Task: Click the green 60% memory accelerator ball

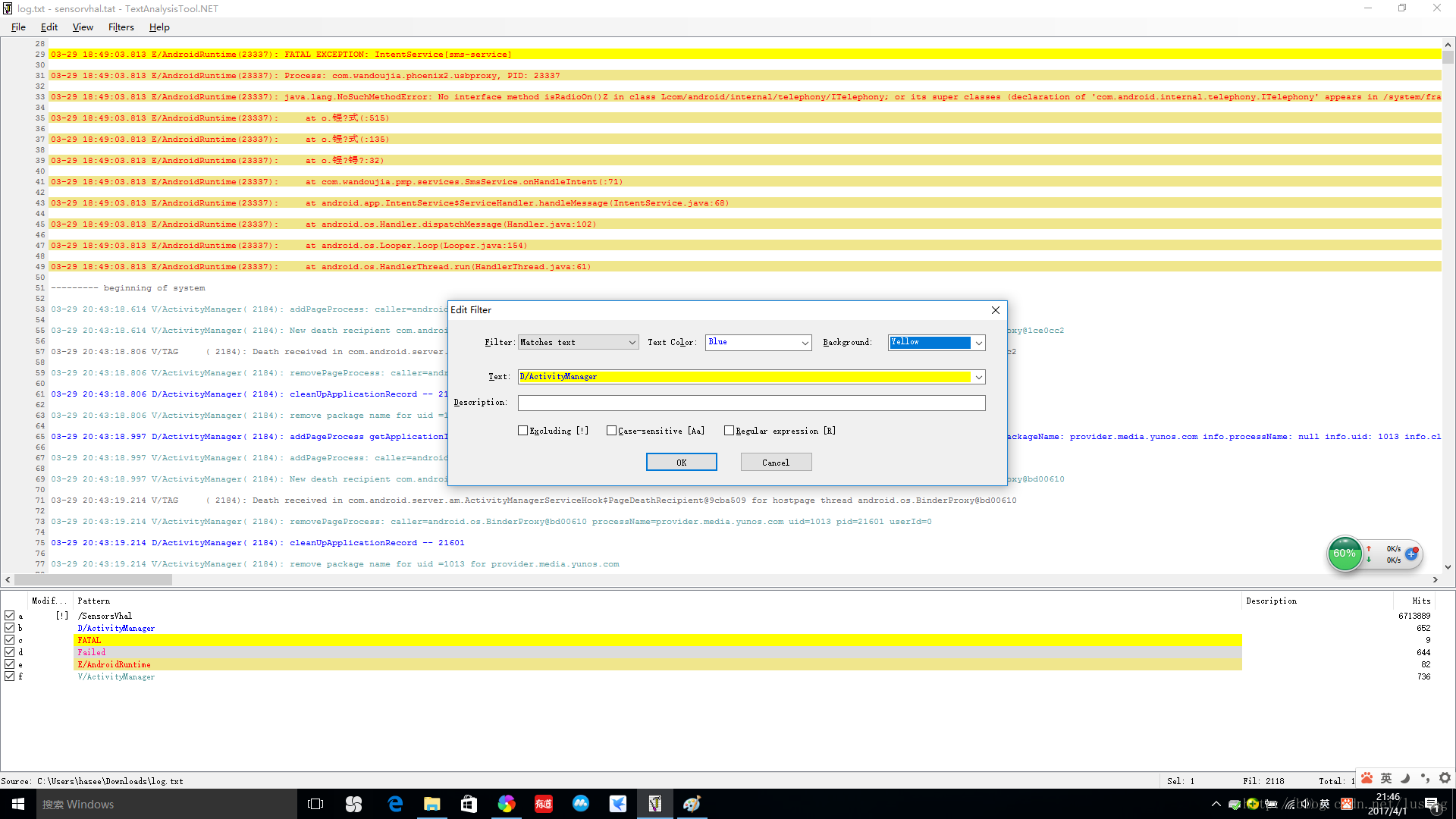Action: (1345, 554)
